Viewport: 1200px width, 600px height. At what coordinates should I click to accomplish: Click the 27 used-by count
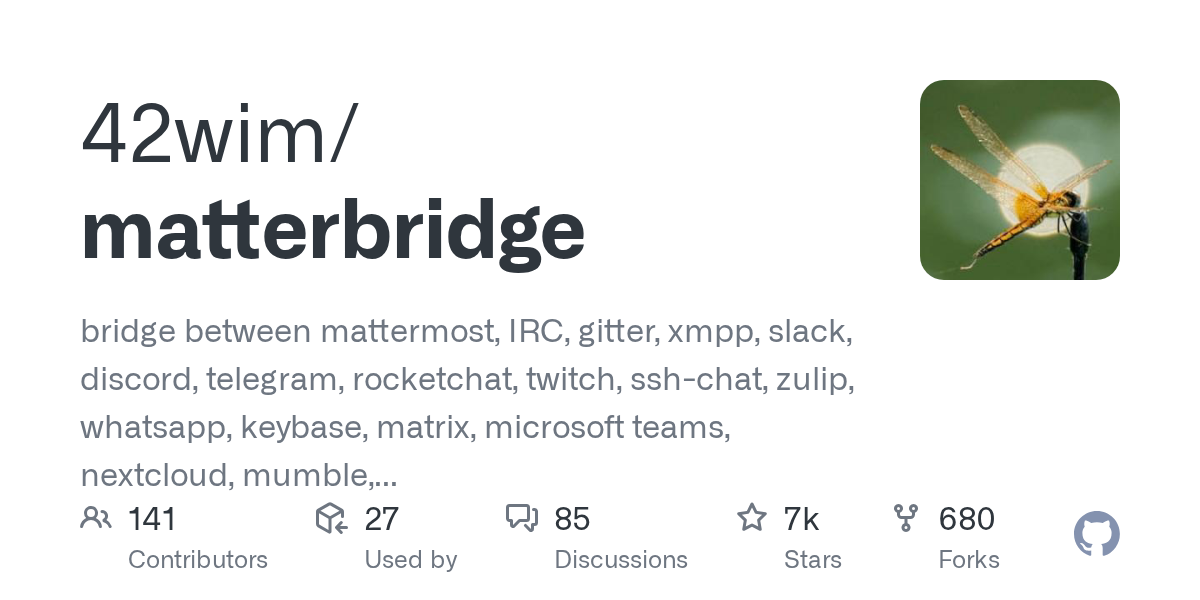pyautogui.click(x=382, y=519)
